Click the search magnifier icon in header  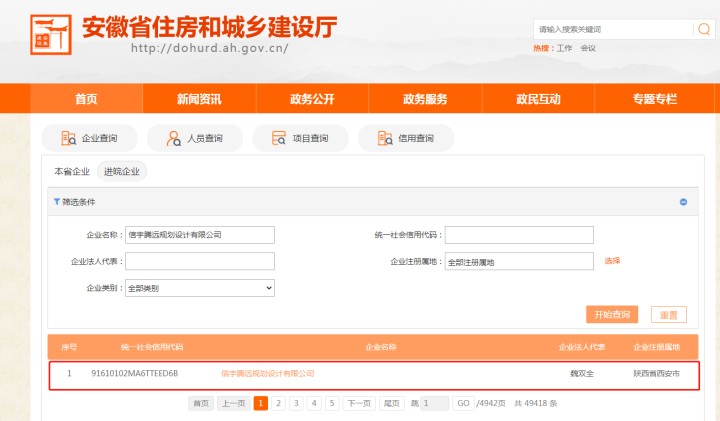(x=704, y=29)
